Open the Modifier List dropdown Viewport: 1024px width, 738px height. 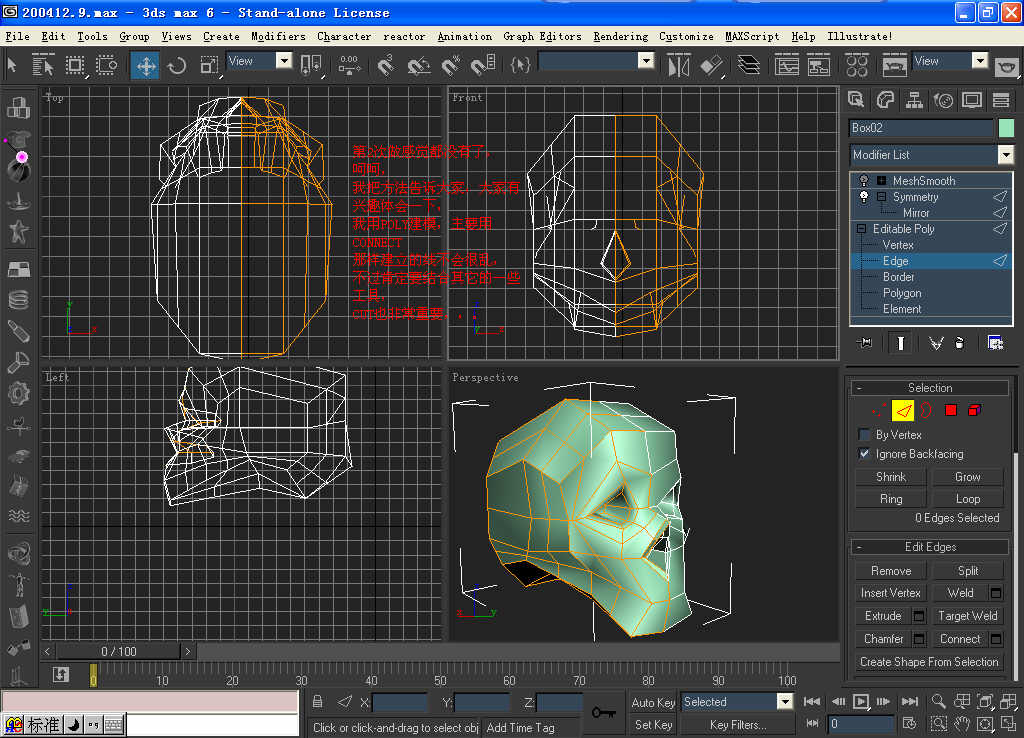coord(1006,155)
